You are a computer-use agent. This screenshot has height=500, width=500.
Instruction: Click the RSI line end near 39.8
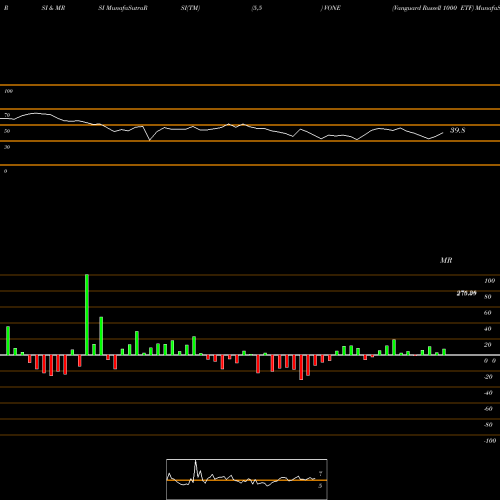(x=443, y=133)
